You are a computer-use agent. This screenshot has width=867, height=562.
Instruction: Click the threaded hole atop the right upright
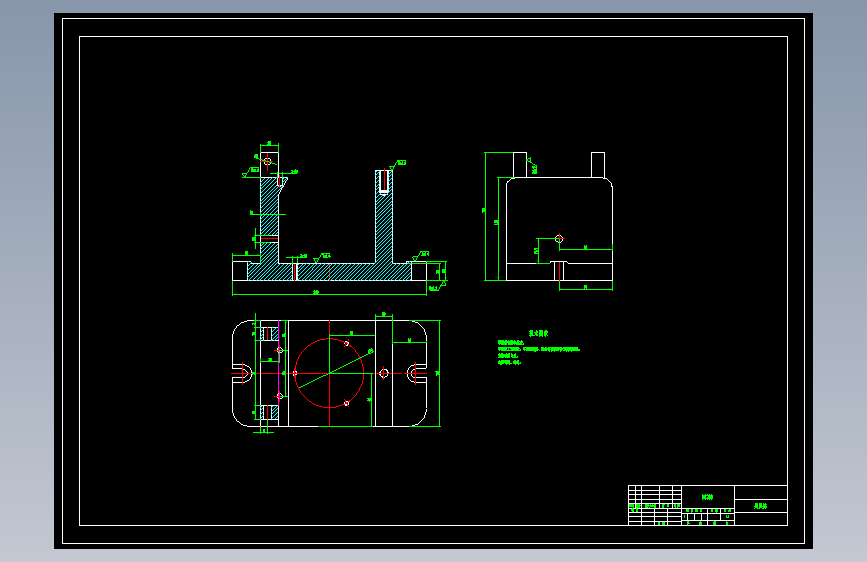[384, 182]
